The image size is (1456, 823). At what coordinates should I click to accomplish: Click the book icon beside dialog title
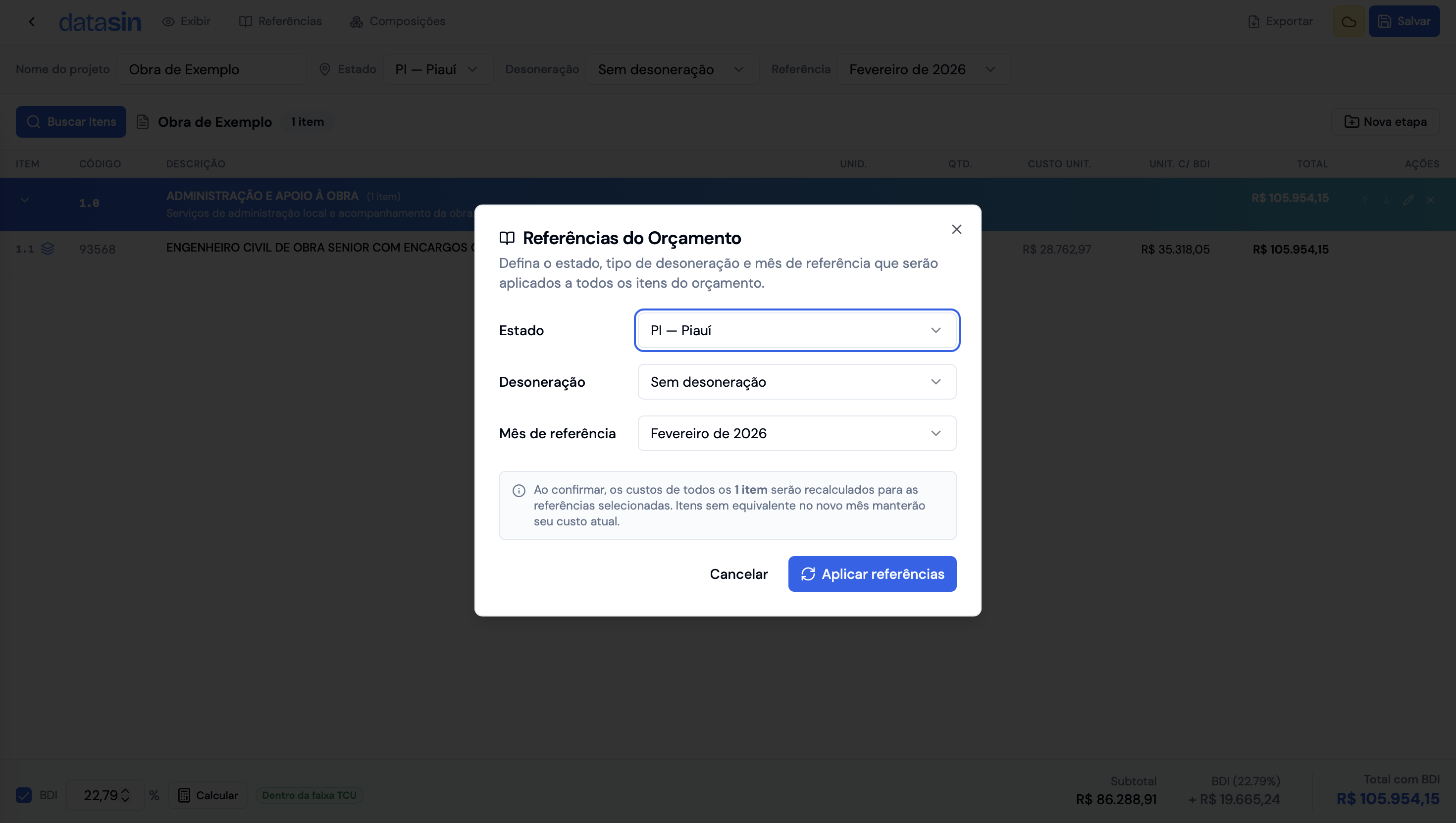(507, 238)
